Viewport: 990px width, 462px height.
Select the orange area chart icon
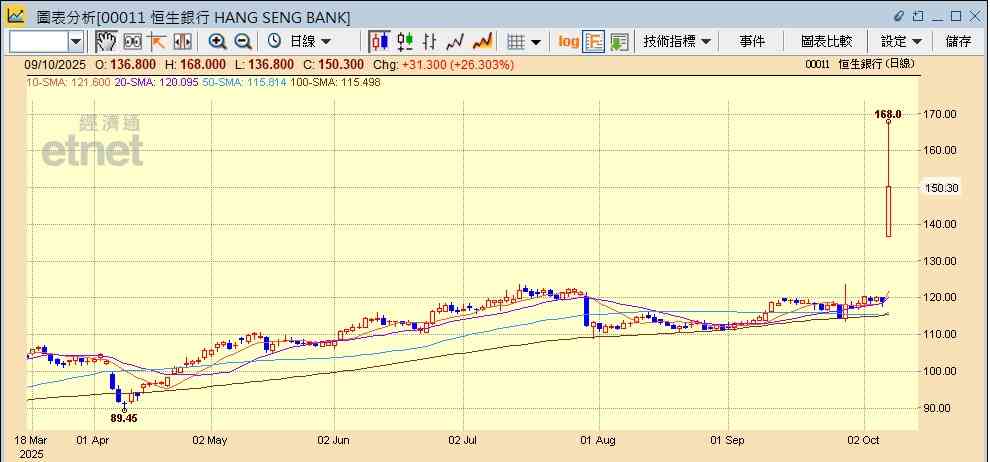point(482,41)
